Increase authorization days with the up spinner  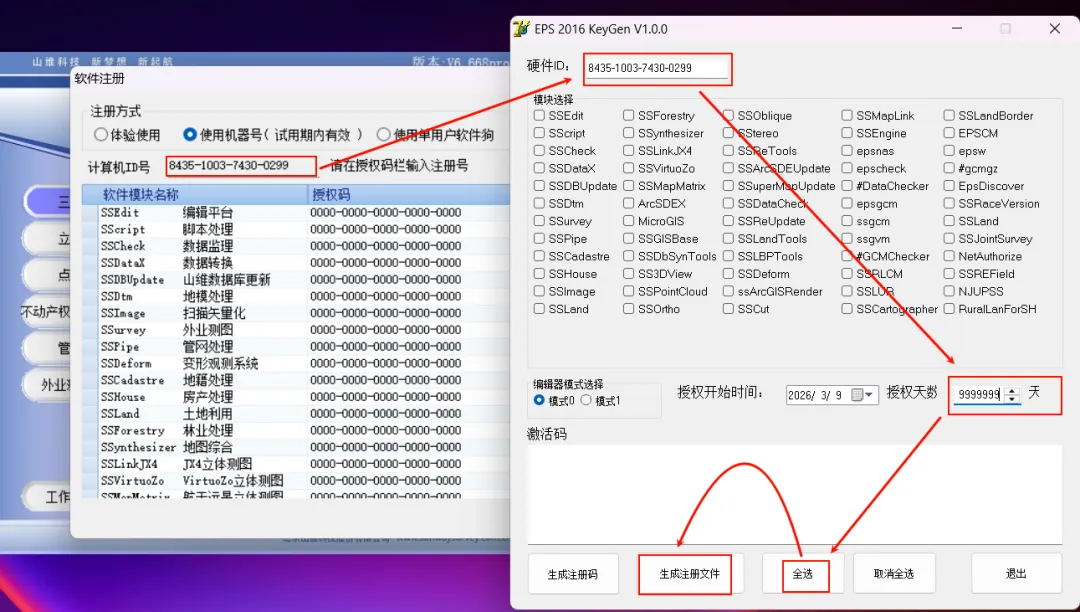pos(1012,390)
